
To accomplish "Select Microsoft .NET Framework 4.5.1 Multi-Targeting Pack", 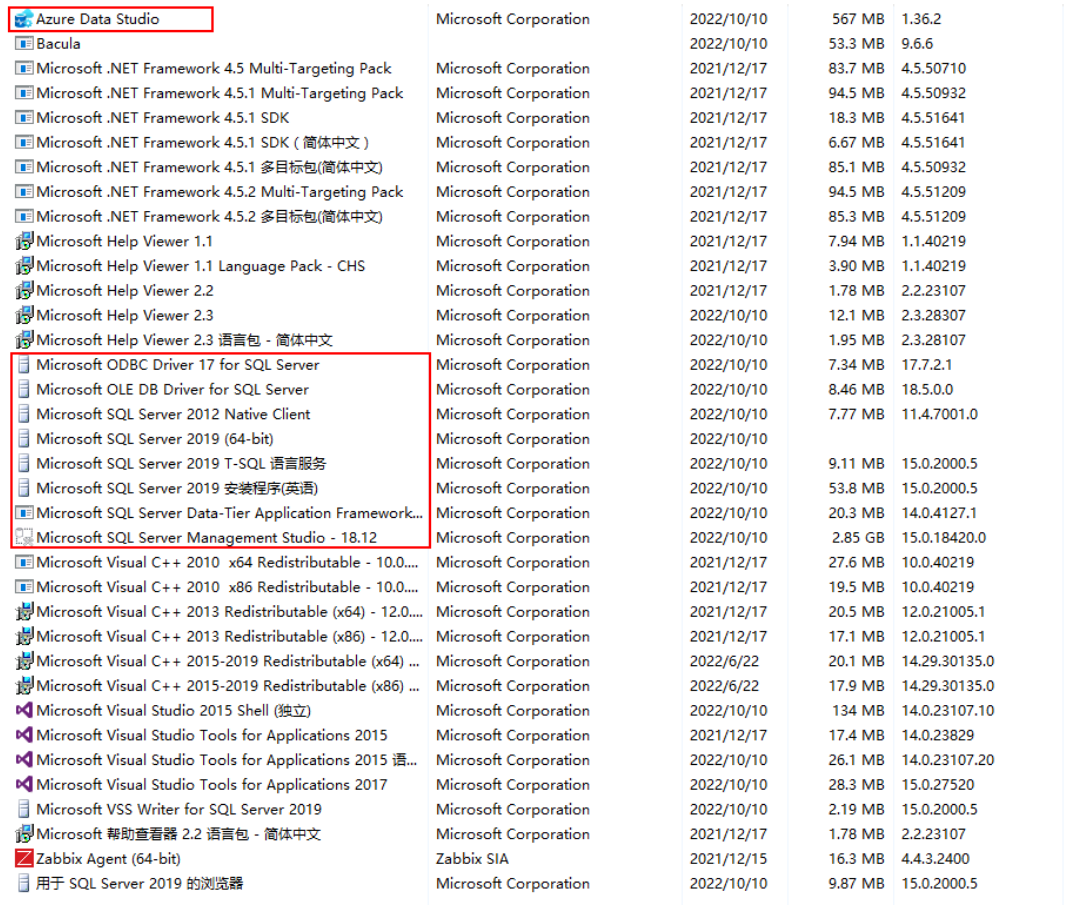I will coord(220,93).
